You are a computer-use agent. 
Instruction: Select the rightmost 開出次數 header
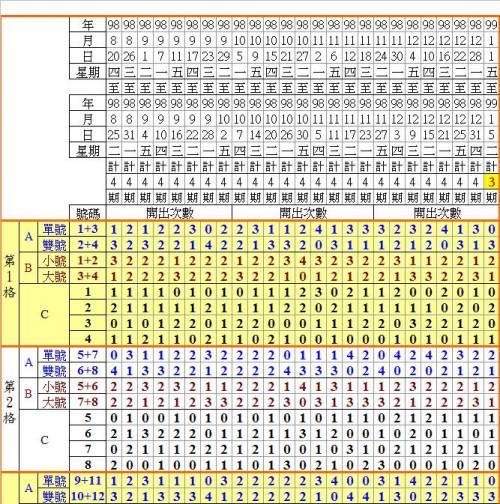(436, 213)
